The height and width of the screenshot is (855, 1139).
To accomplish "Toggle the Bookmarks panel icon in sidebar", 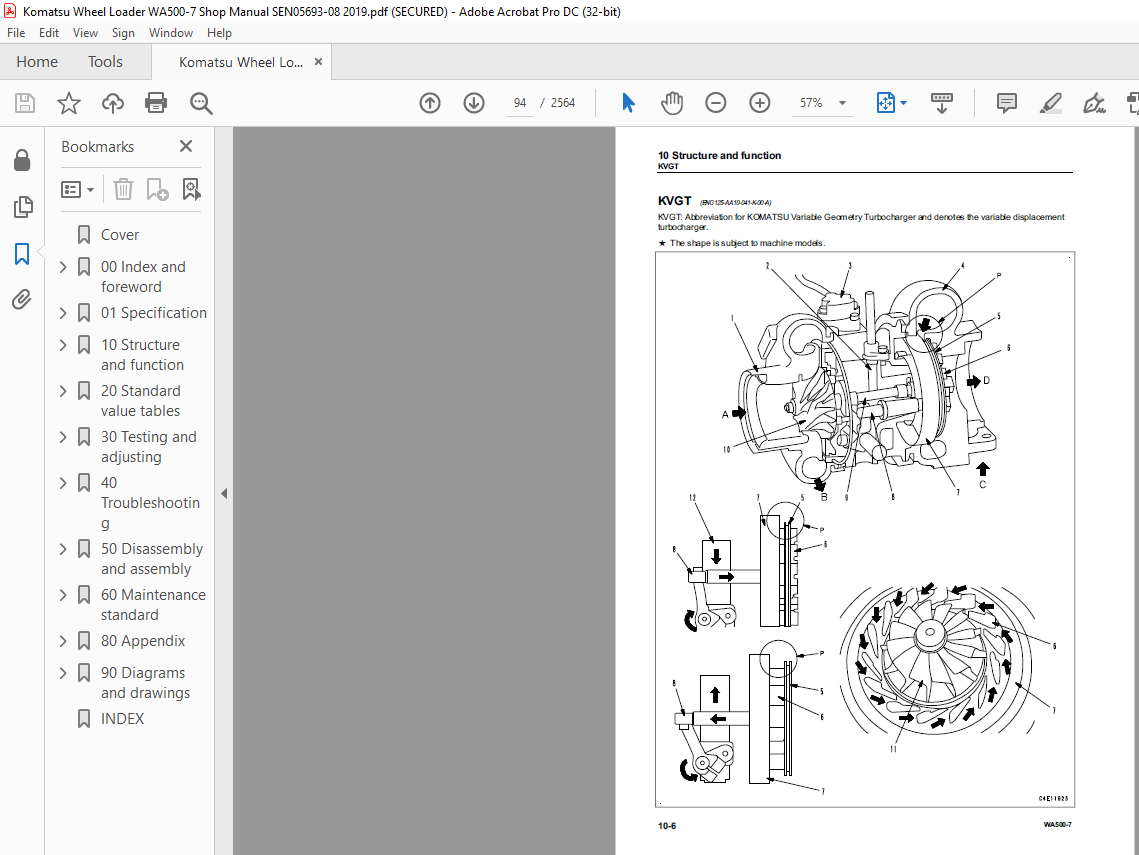I will (x=23, y=254).
